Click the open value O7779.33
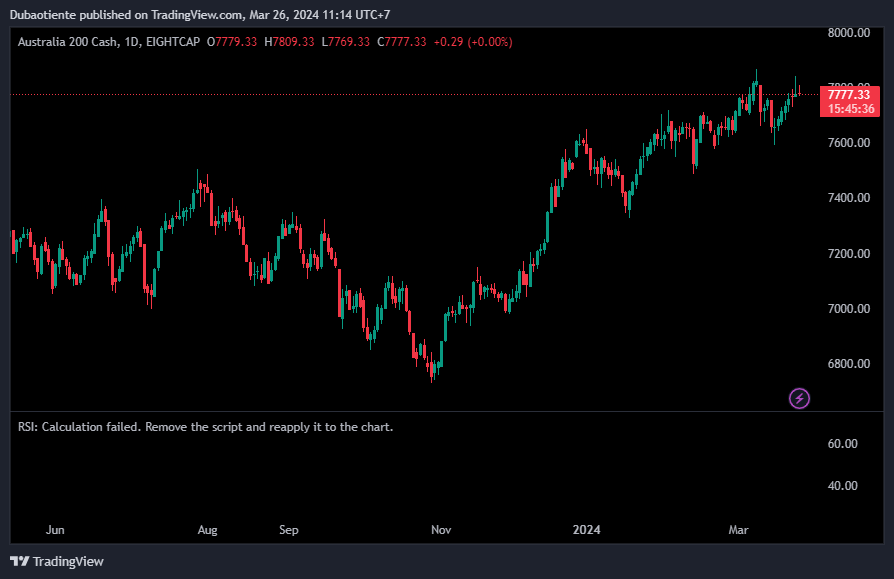This screenshot has width=894, height=579. coord(231,42)
